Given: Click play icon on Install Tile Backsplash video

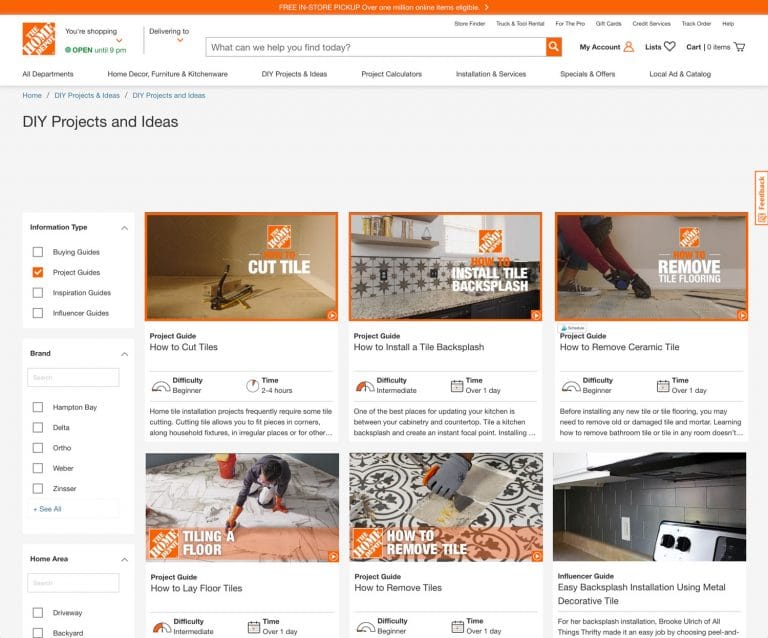Looking at the screenshot, I should point(535,315).
